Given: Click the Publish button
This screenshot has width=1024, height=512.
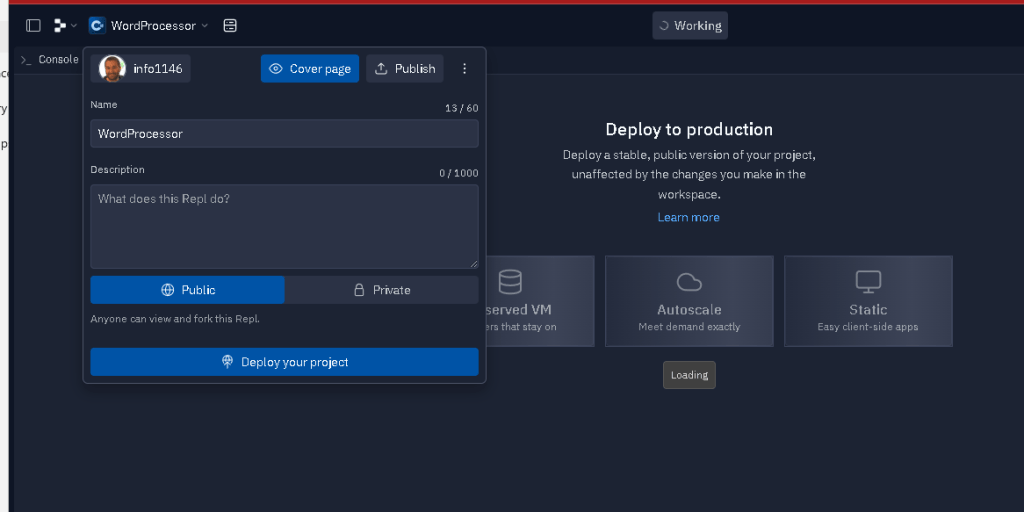Looking at the screenshot, I should (405, 69).
